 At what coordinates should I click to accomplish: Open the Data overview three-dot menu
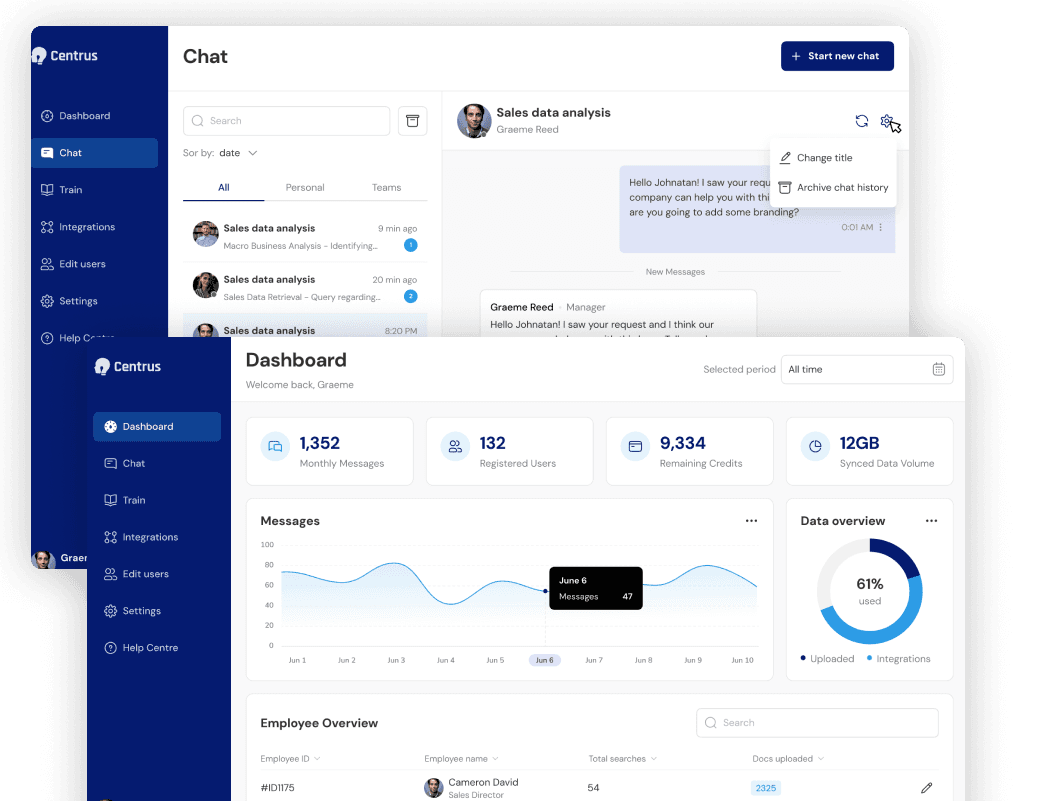[x=931, y=521]
